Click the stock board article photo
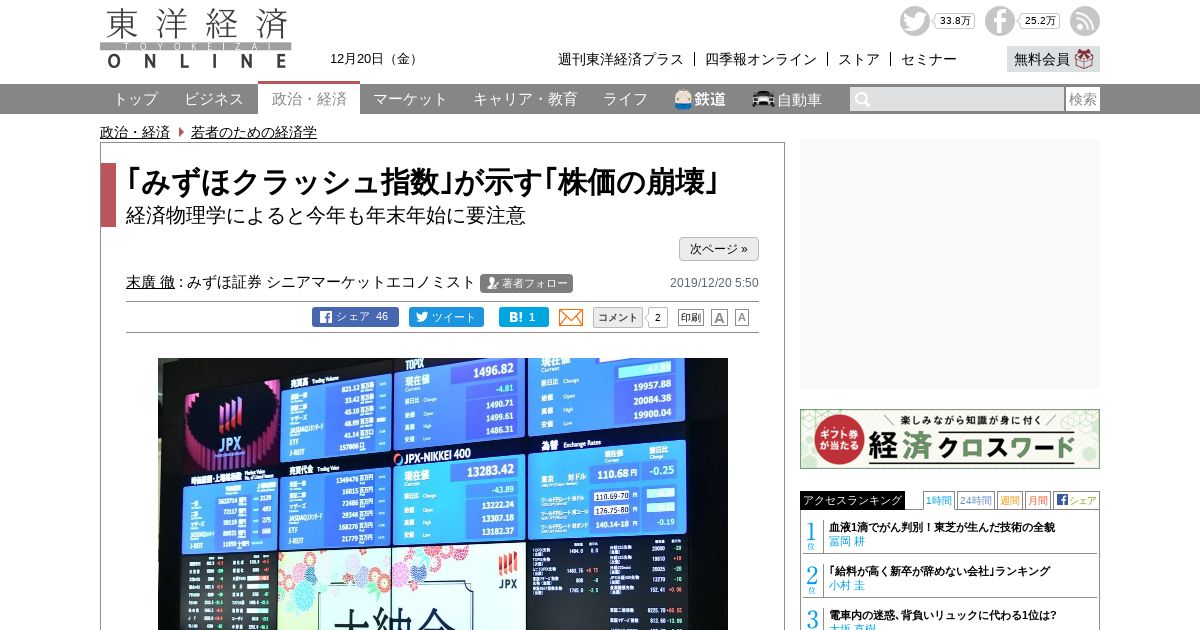Viewport: 1200px width, 630px height. pos(443,494)
